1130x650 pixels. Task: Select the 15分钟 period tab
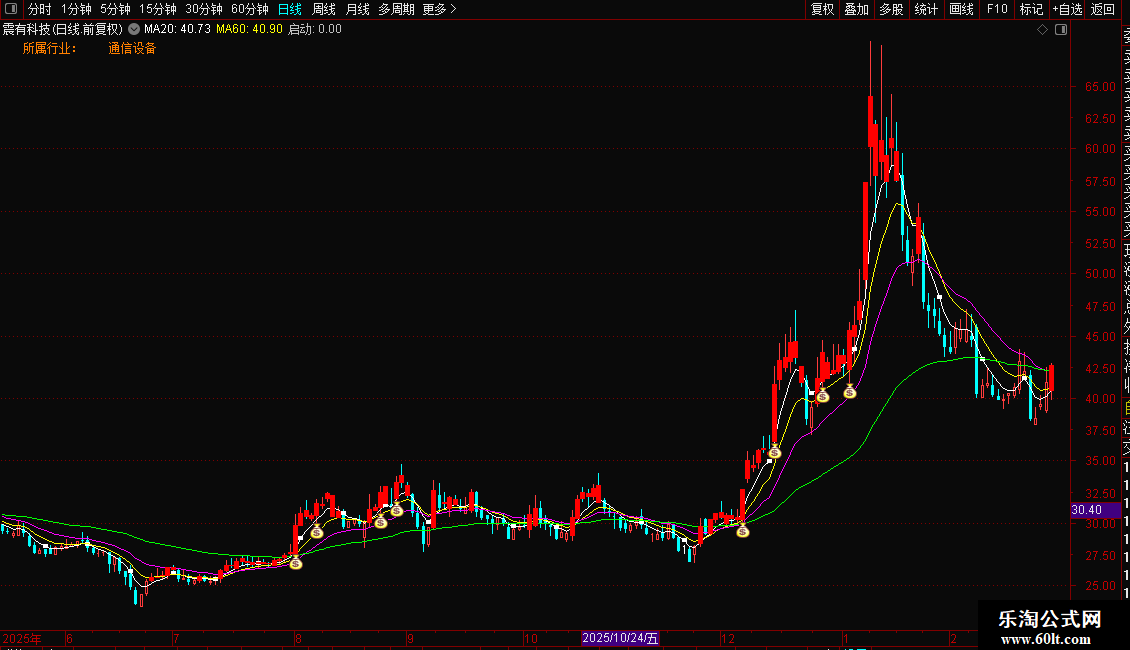click(158, 9)
